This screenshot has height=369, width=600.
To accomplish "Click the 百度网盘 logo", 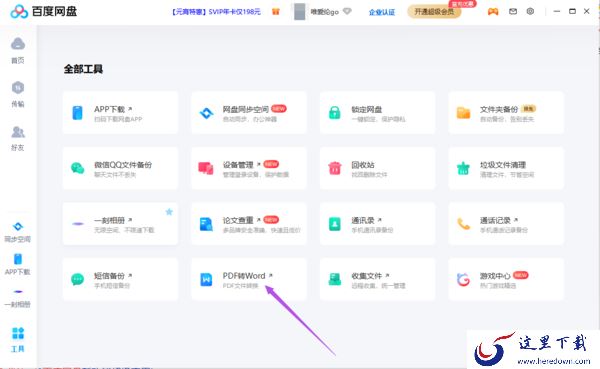I will 43,11.
